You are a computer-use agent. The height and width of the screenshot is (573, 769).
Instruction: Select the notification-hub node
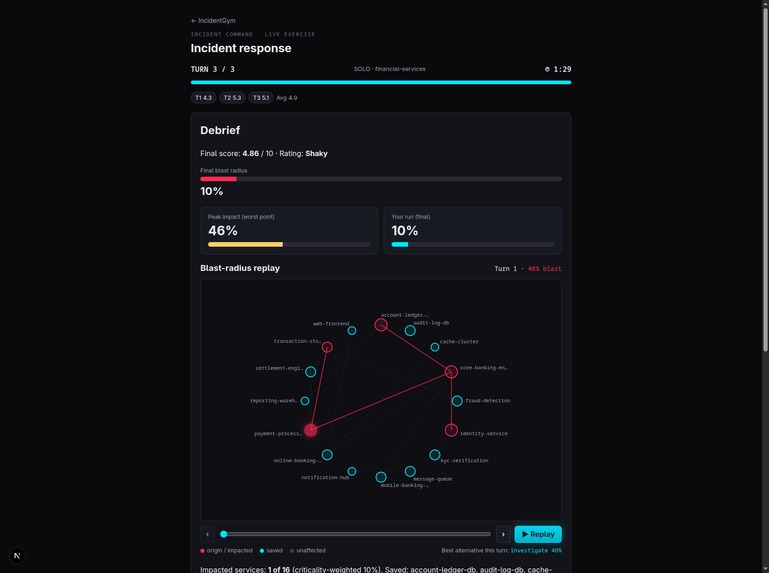[352, 471]
